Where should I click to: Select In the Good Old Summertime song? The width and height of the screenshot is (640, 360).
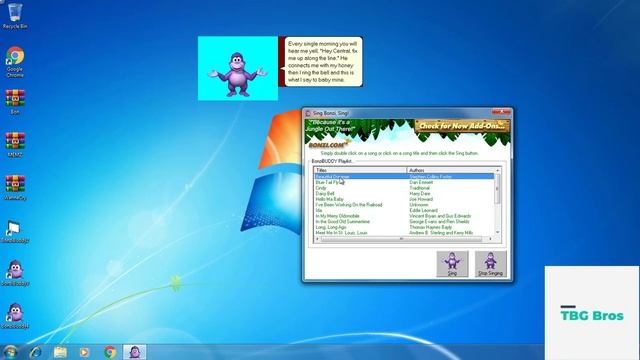coord(342,221)
